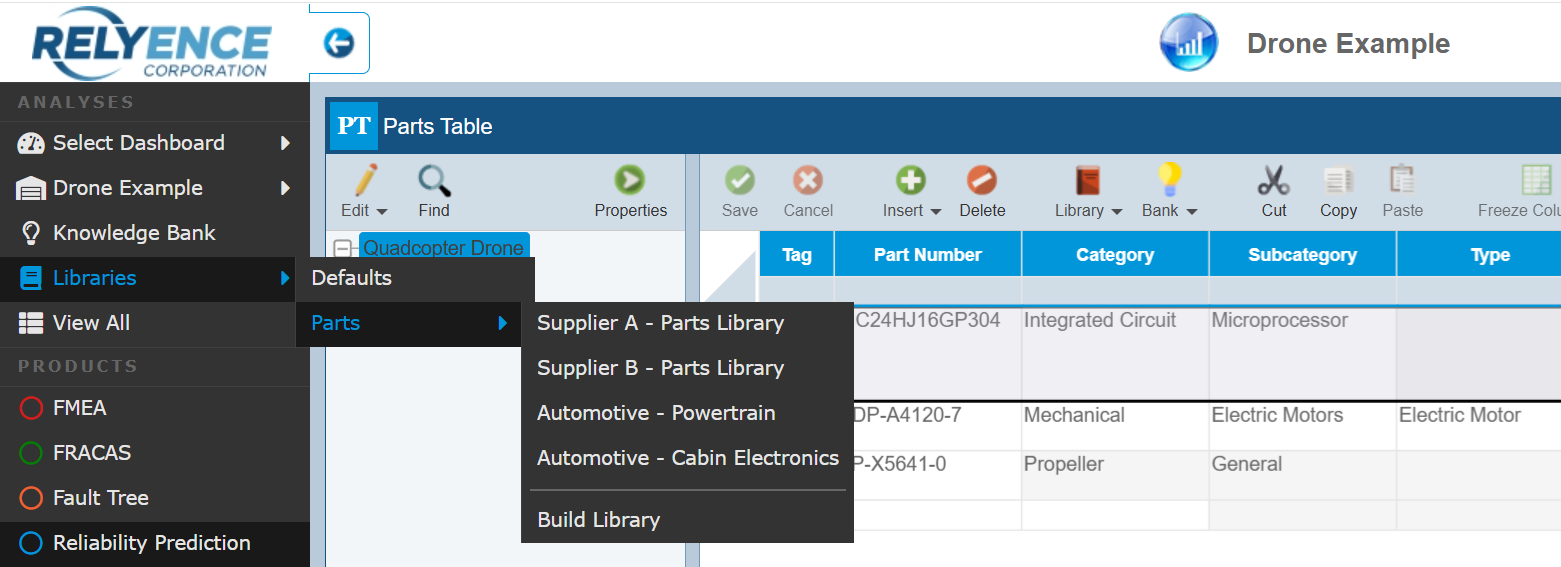The width and height of the screenshot is (1561, 567).
Task: Open the Drone Example chart icon
Action: (1188, 43)
